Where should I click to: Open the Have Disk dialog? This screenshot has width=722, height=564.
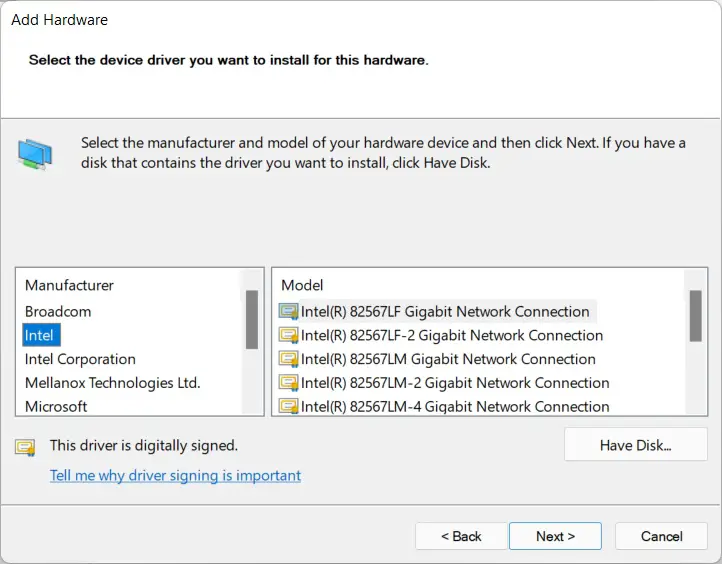[x=635, y=445]
